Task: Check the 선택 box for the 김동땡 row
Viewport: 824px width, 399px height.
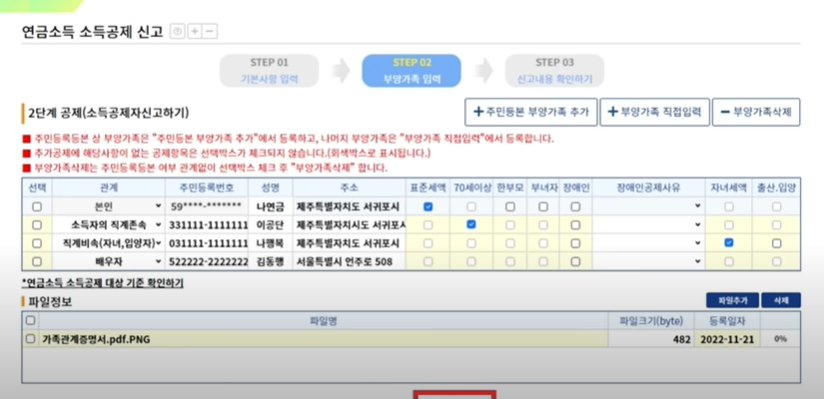Action: pyautogui.click(x=37, y=261)
